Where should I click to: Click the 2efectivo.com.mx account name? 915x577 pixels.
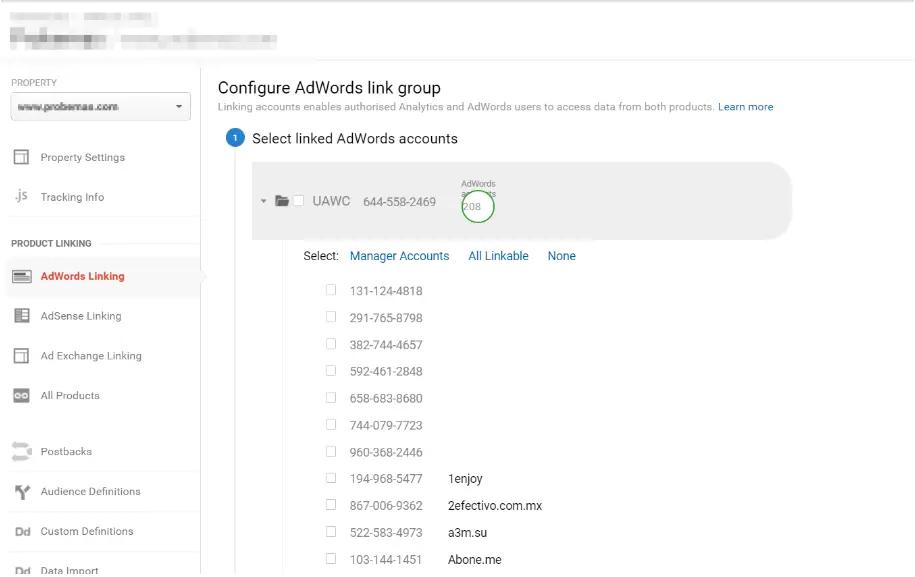coord(495,506)
